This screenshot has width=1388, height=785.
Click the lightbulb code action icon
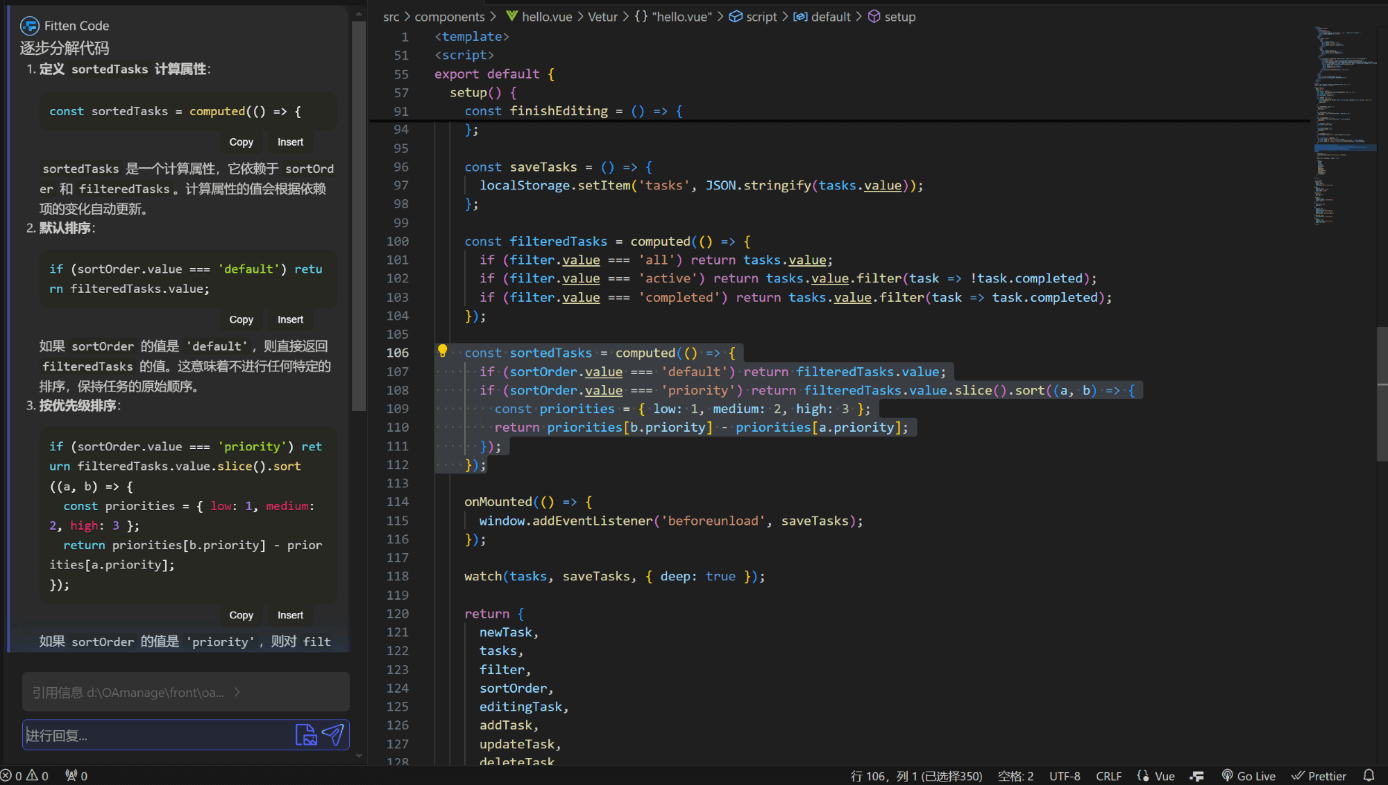tap(443, 351)
